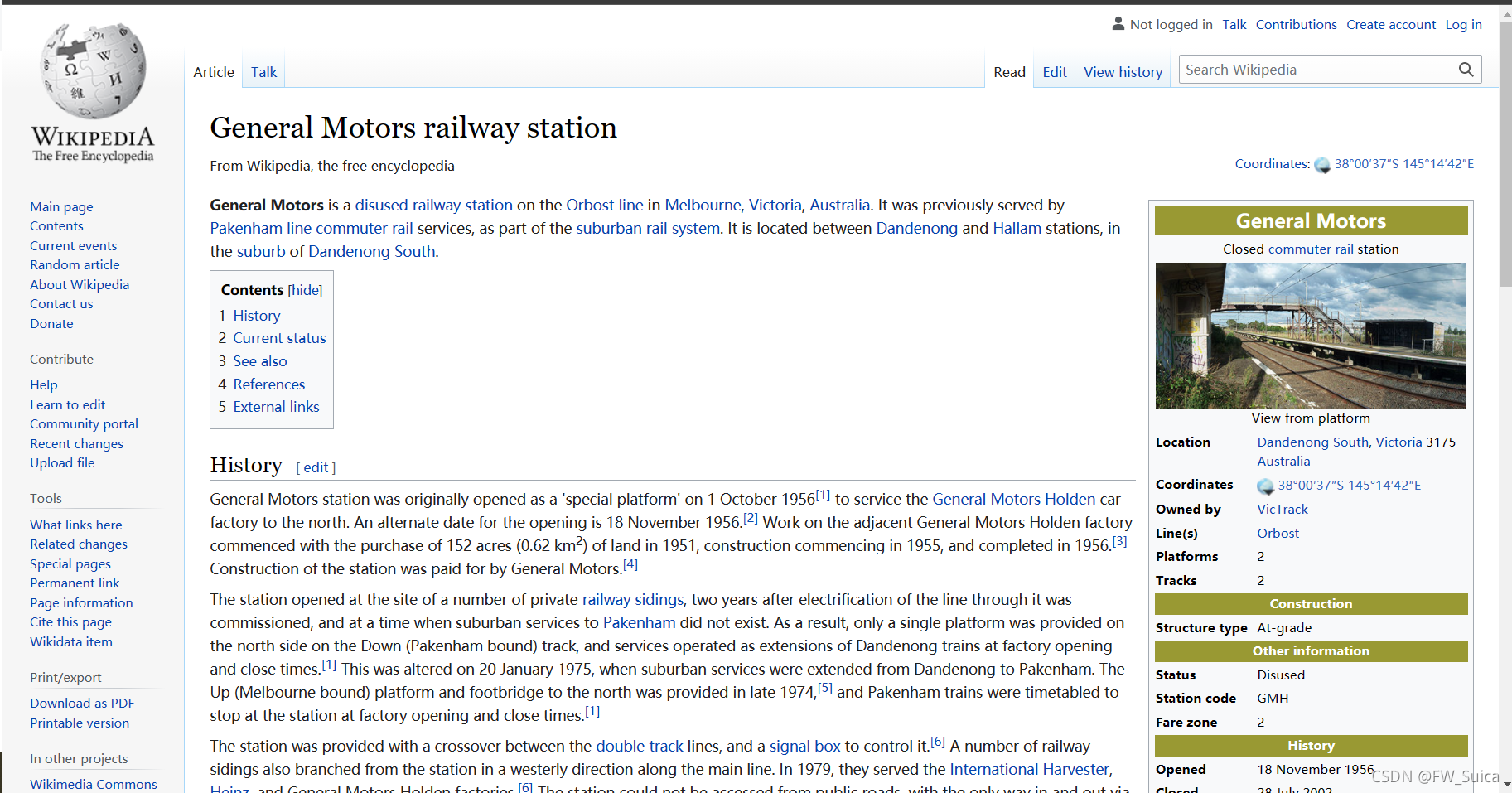Open Learn to edit link

[67, 405]
